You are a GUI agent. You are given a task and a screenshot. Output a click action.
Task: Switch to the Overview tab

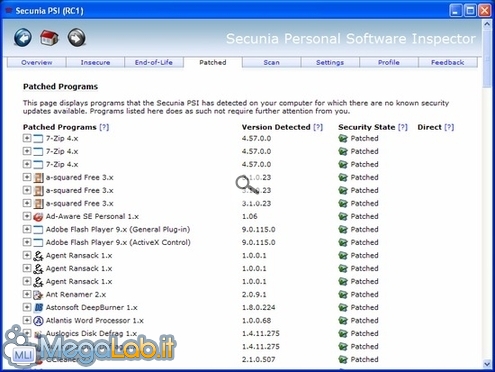point(37,62)
